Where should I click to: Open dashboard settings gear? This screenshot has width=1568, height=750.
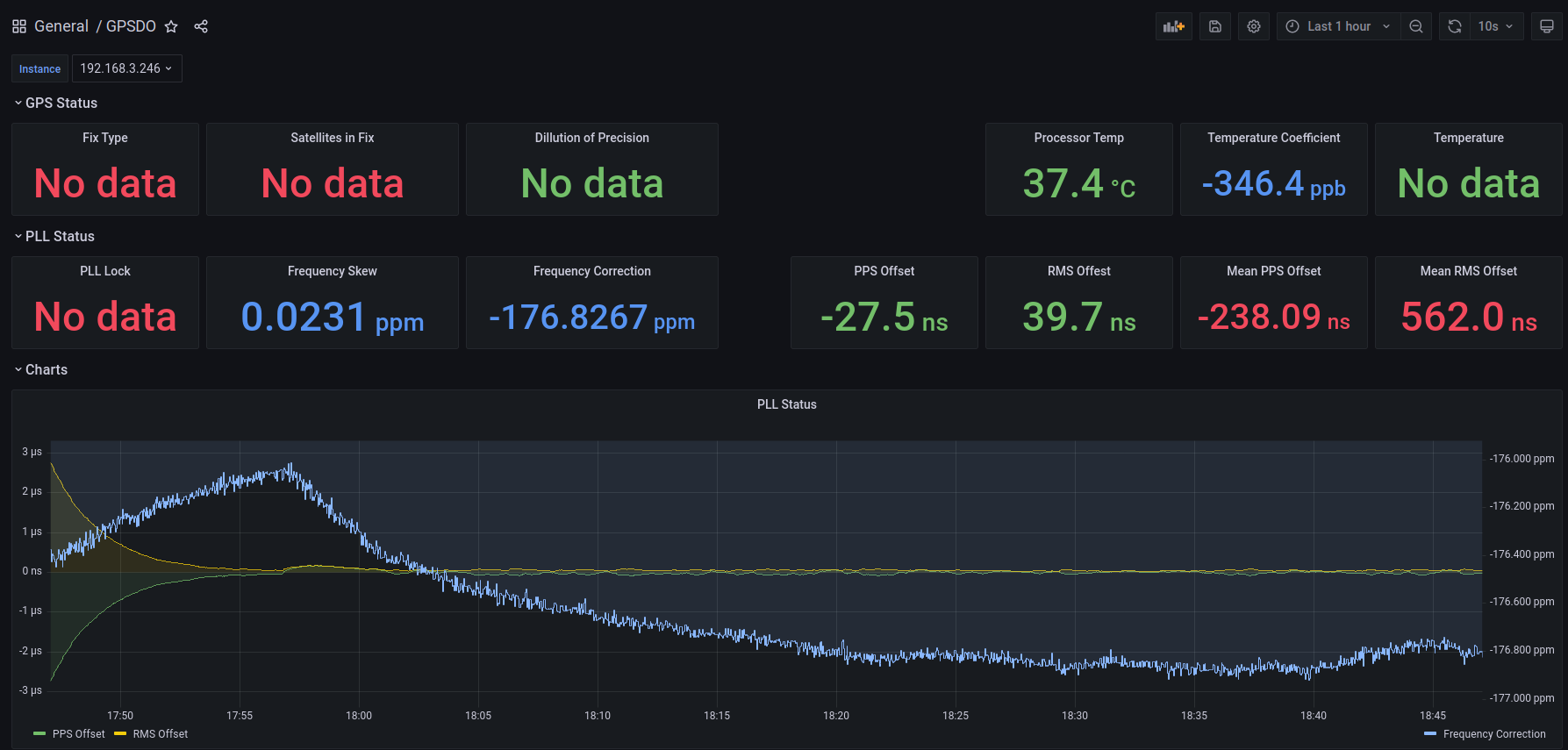(1254, 26)
